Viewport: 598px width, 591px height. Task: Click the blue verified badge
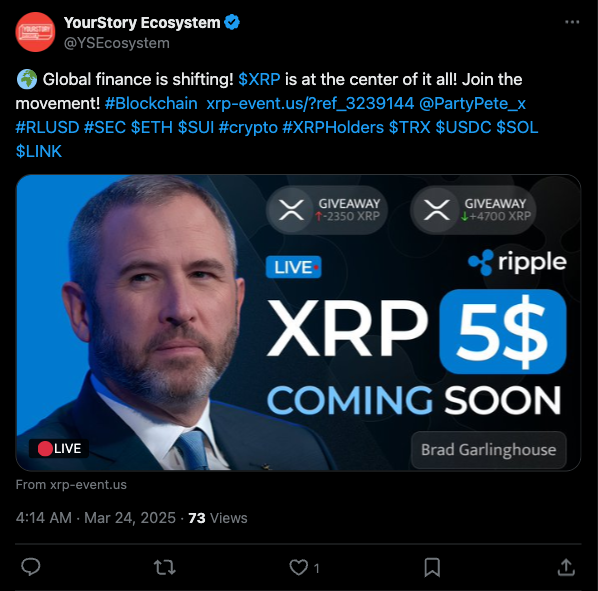click(232, 22)
